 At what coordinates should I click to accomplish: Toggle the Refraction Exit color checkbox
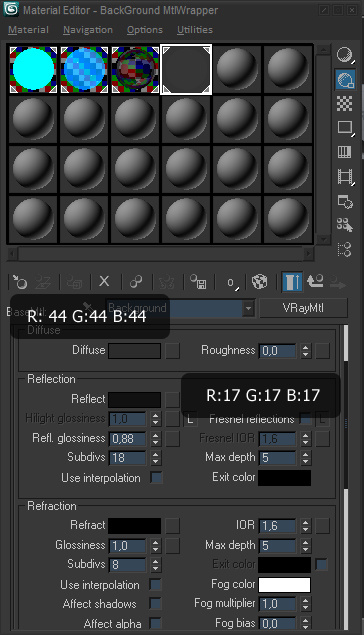coord(321,564)
